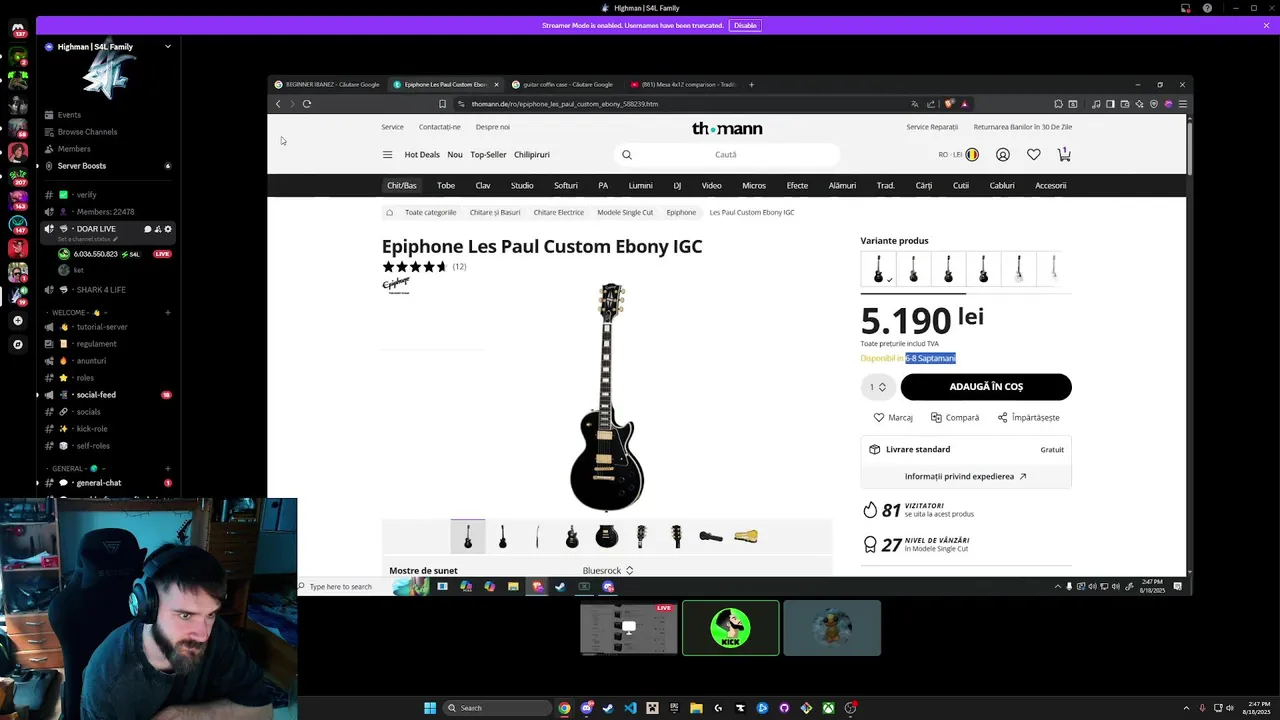
Task: Open Hot Deals menu item
Action: (x=422, y=155)
